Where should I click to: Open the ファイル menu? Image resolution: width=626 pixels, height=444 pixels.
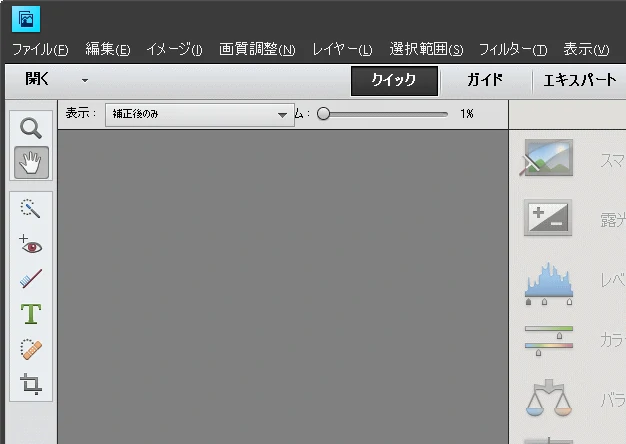(40, 50)
